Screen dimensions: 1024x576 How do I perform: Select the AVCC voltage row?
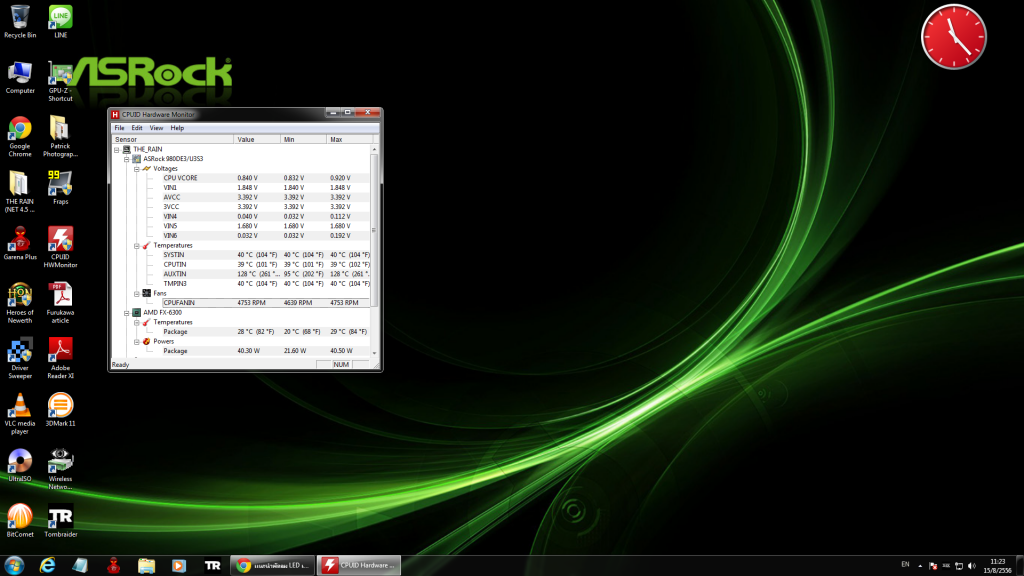click(x=264, y=197)
